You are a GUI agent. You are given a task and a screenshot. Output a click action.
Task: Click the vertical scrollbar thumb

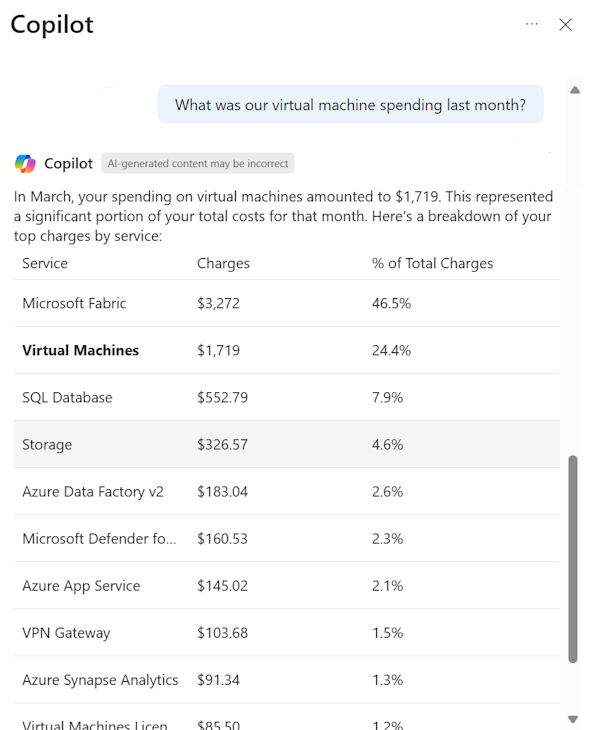click(x=573, y=558)
